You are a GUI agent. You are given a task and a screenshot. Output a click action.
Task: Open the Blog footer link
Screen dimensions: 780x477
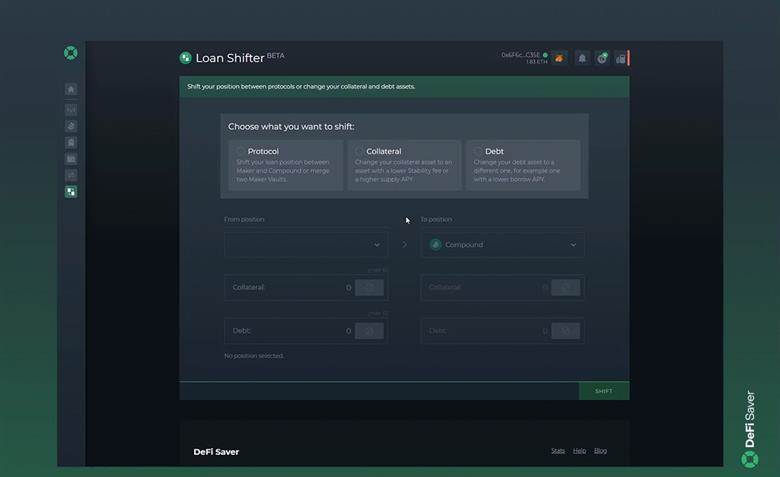tap(600, 451)
